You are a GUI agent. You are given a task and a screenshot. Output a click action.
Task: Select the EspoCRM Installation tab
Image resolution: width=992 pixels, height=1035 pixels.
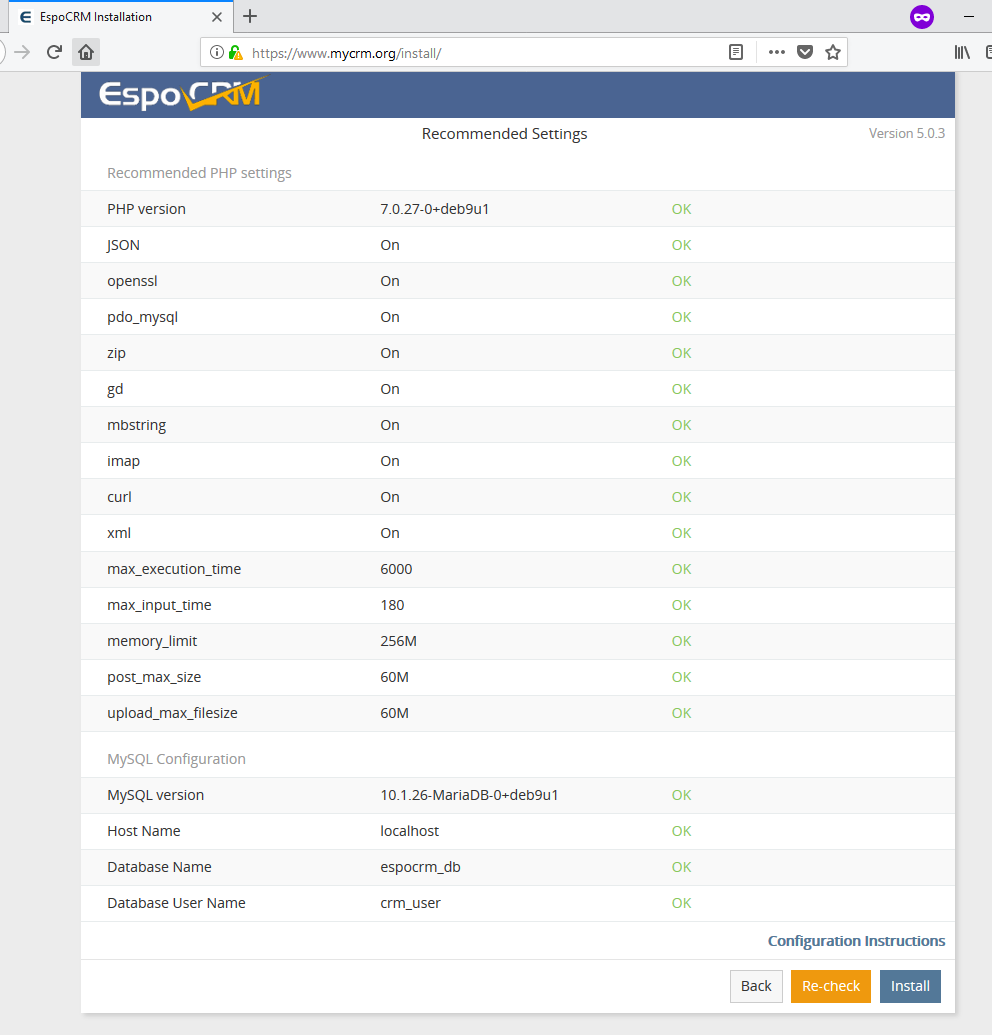[x=121, y=17]
